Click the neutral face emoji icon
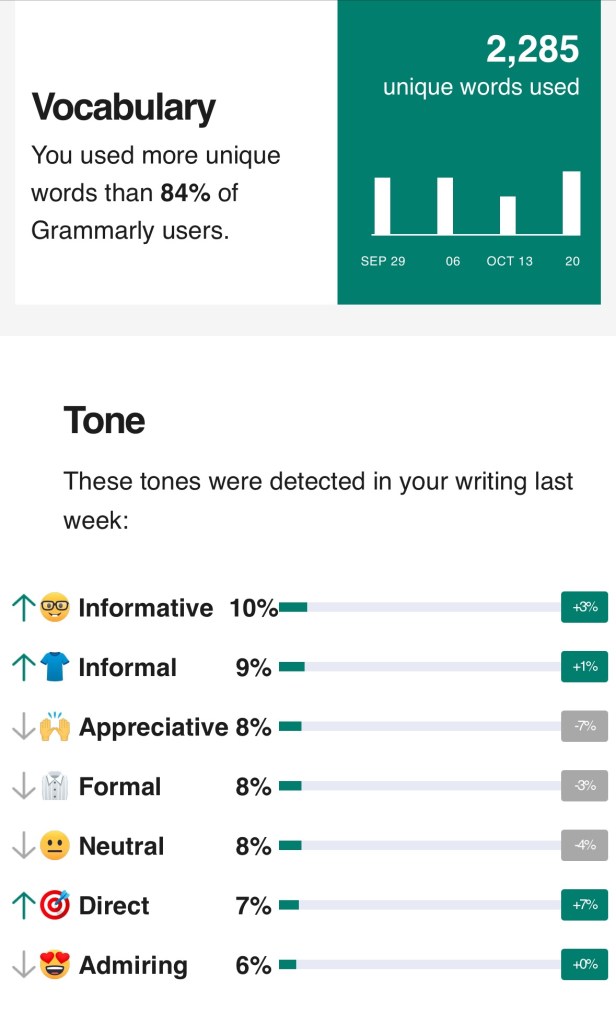Viewport: 616px width, 1024px height. tap(55, 846)
